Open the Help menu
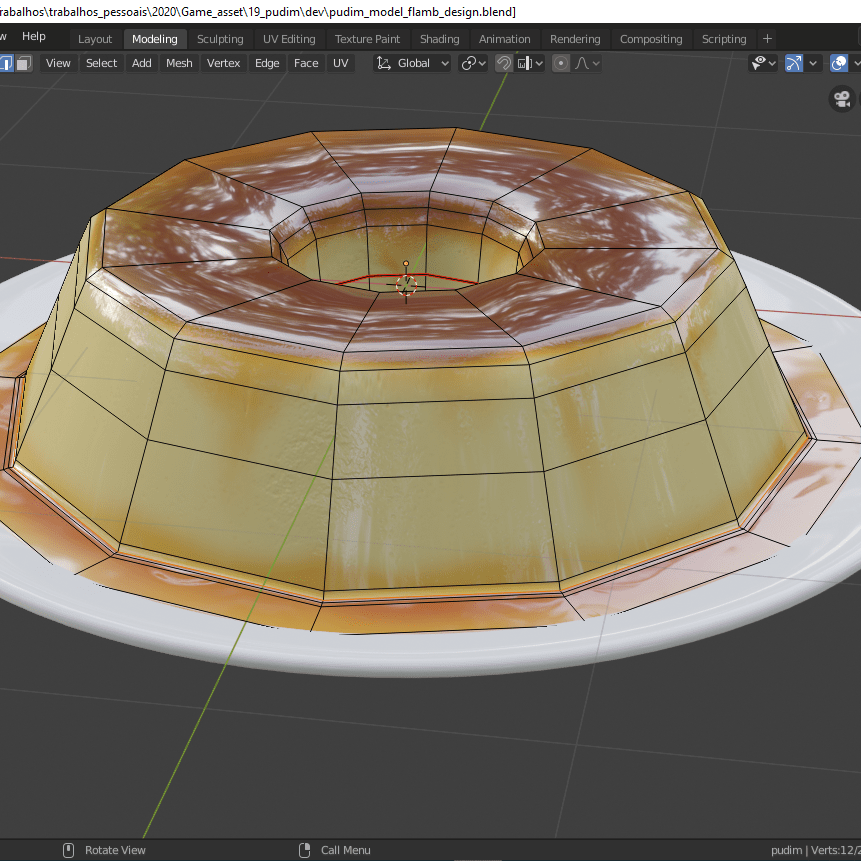 [x=34, y=36]
